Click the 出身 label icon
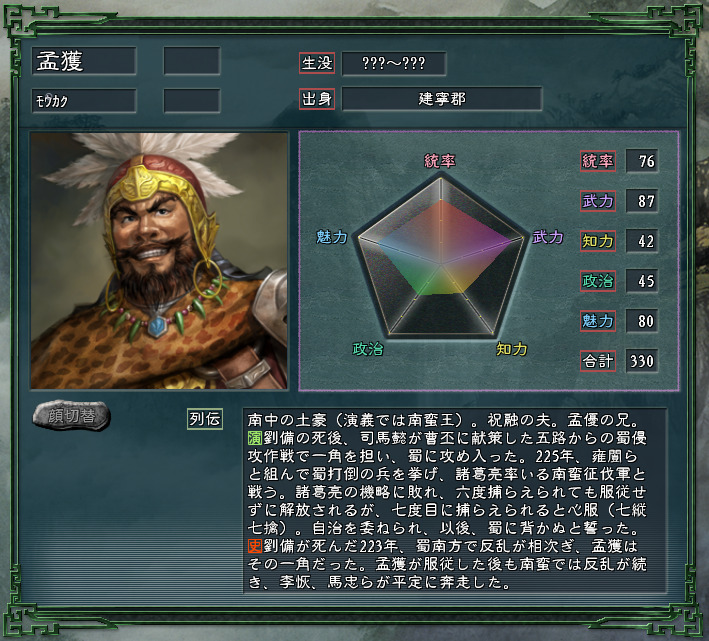The width and height of the screenshot is (709, 641). [317, 99]
